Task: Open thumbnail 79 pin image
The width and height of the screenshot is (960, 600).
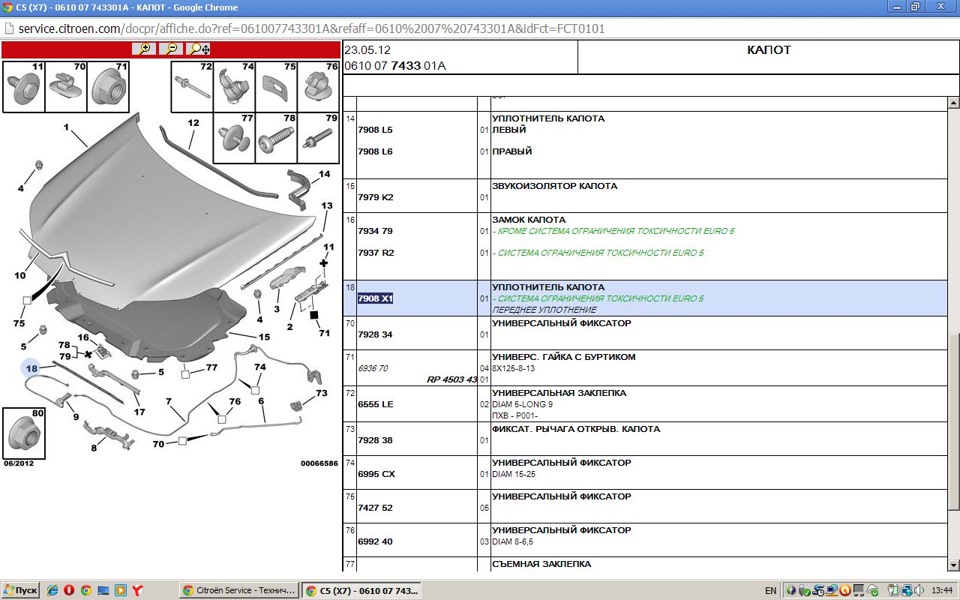Action: (318, 138)
